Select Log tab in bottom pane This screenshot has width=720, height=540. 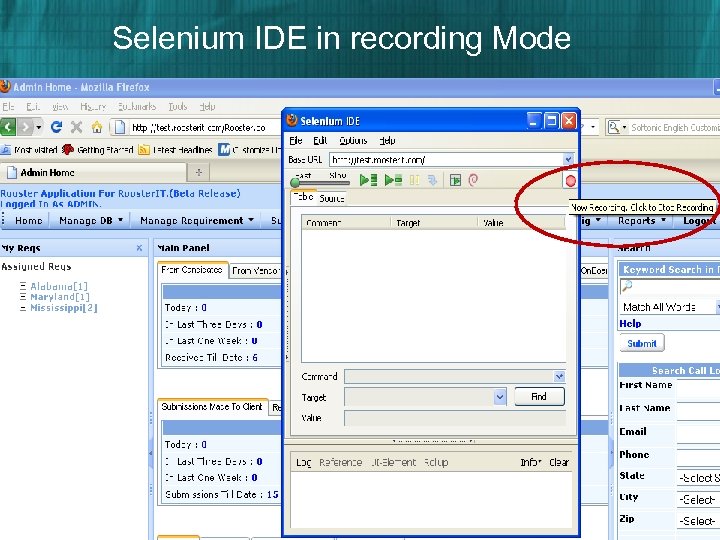coord(304,462)
